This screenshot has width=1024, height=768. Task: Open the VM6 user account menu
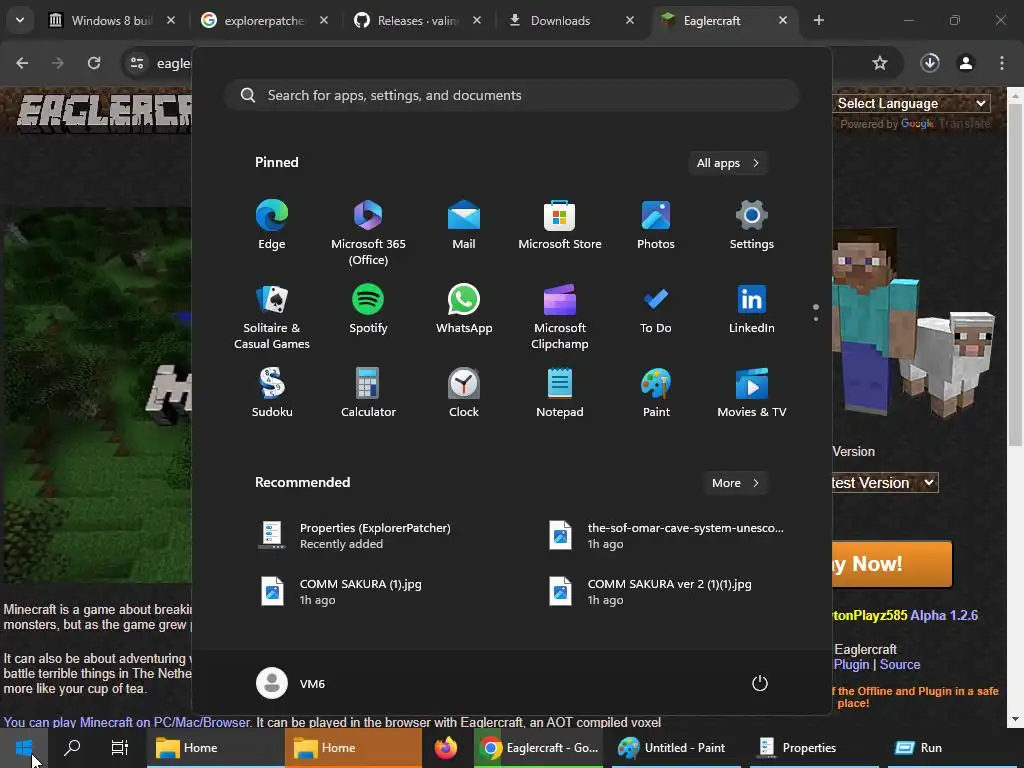[291, 684]
